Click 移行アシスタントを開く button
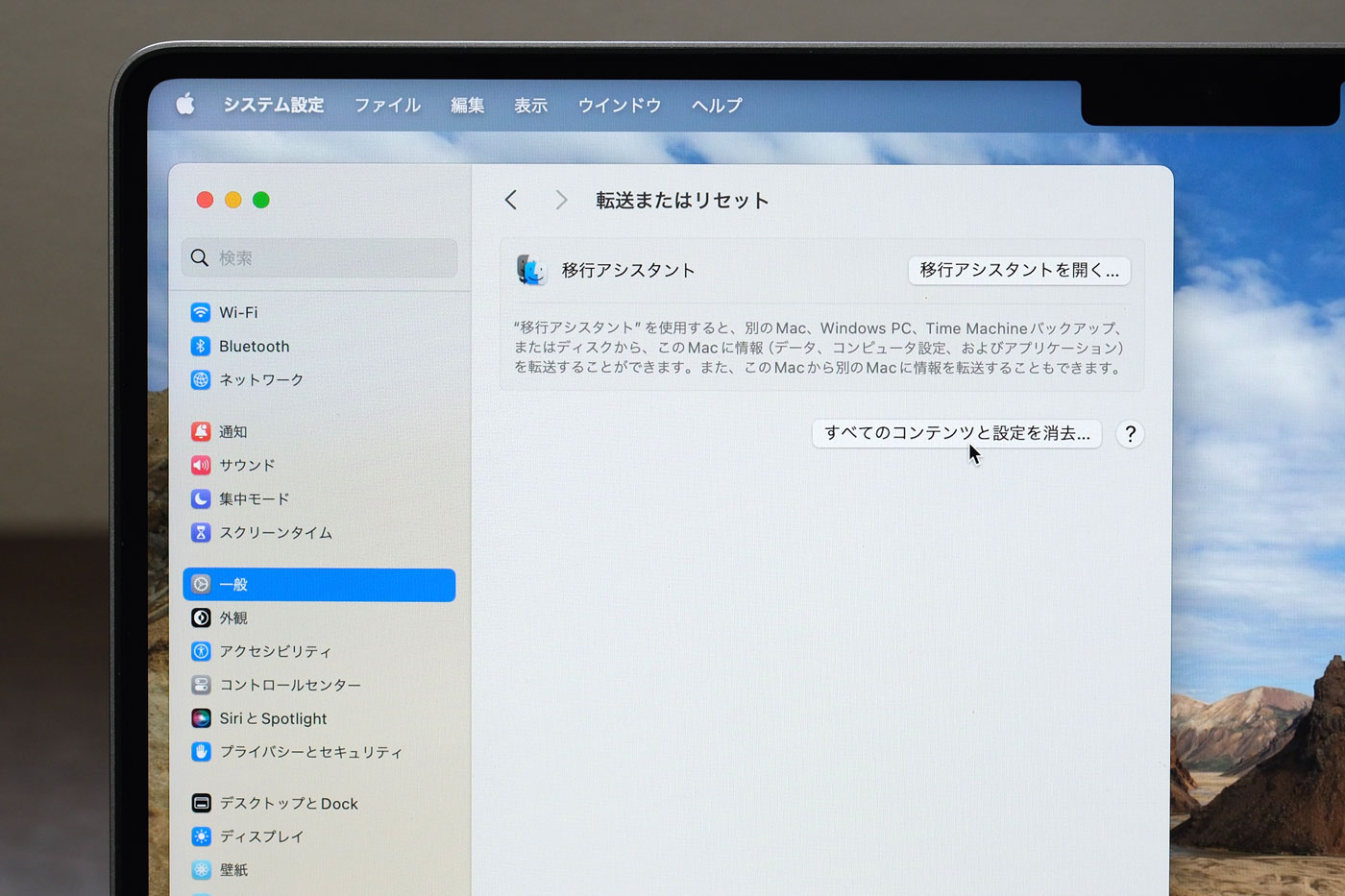This screenshot has height=896, width=1345. pyautogui.click(x=1019, y=270)
